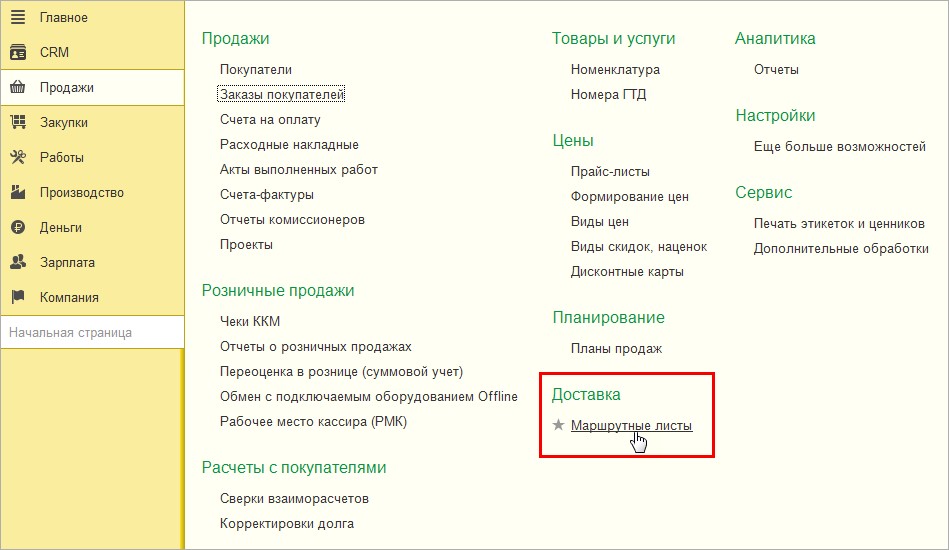Open Номенклатура
This screenshot has height=550, width=949.
pyautogui.click(x=615, y=70)
